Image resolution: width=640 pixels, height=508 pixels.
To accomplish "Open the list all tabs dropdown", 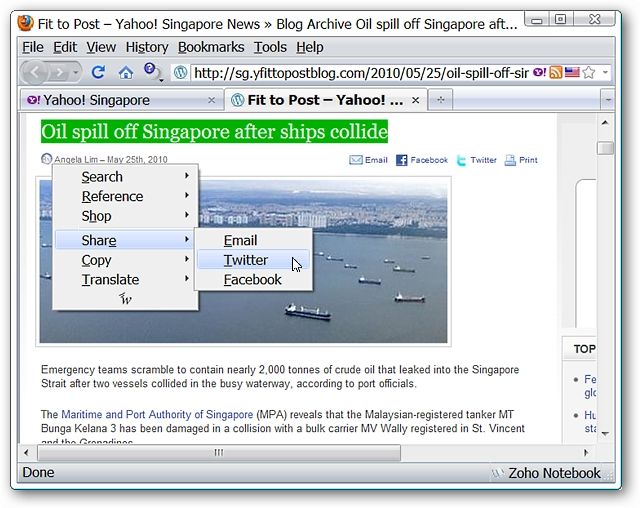I will [608, 100].
